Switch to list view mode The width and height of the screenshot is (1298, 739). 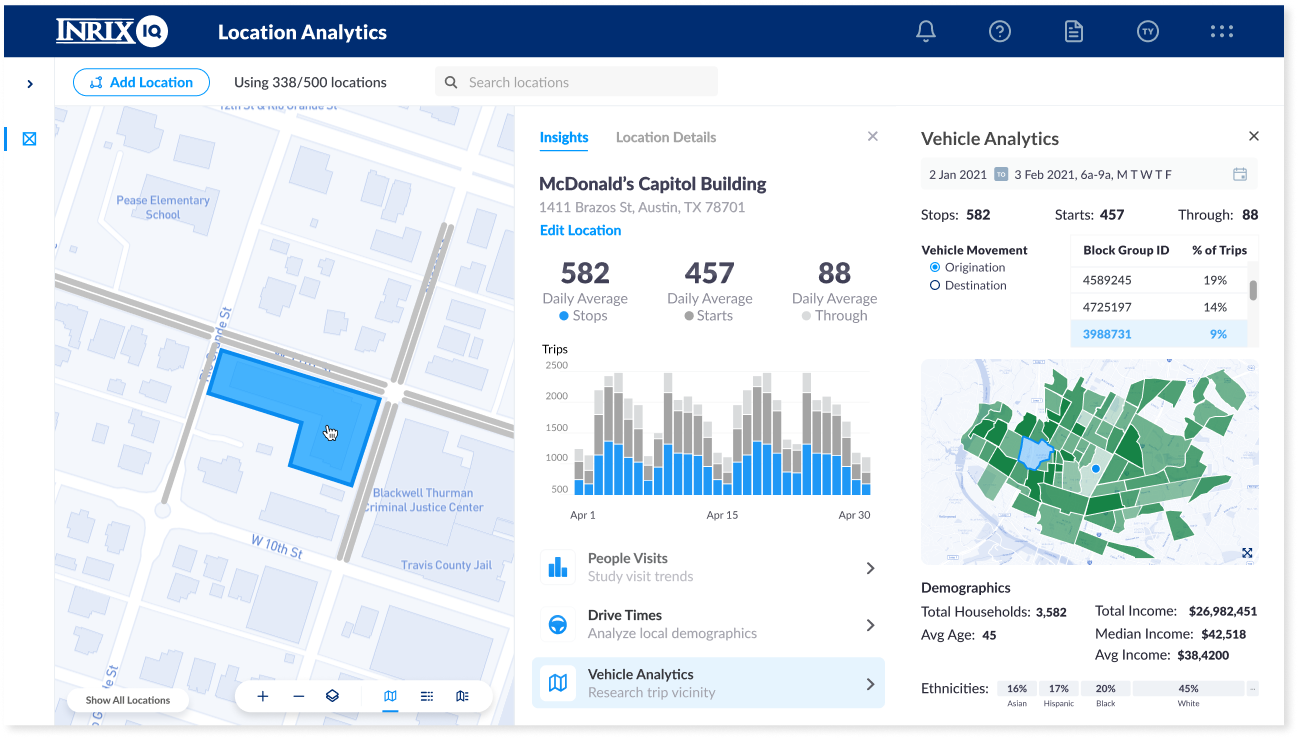tap(427, 696)
